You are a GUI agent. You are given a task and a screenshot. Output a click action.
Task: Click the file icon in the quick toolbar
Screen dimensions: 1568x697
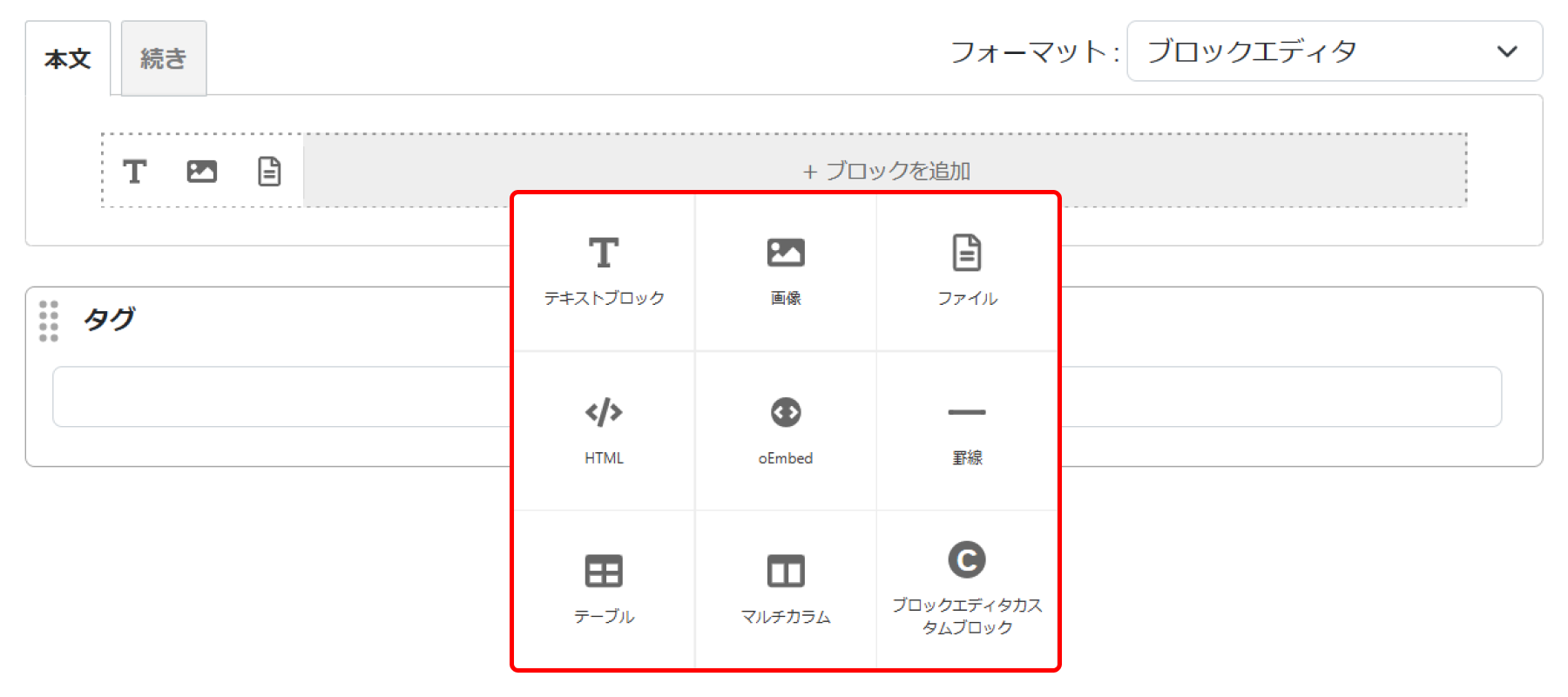tap(269, 172)
